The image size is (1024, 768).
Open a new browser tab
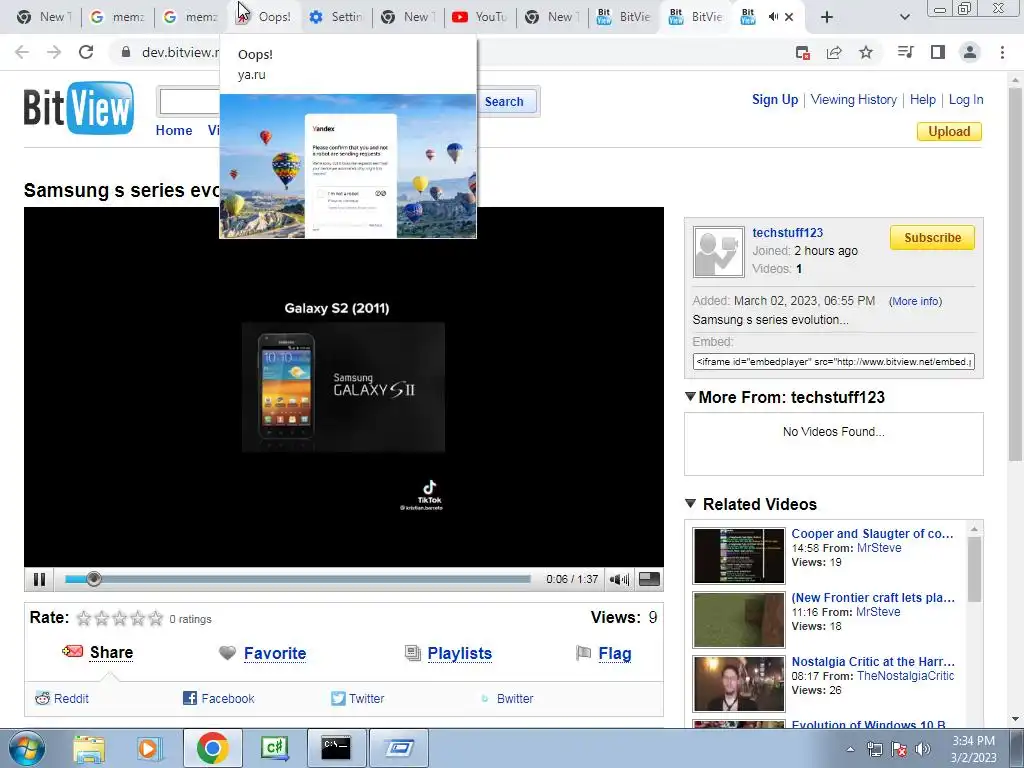826,17
